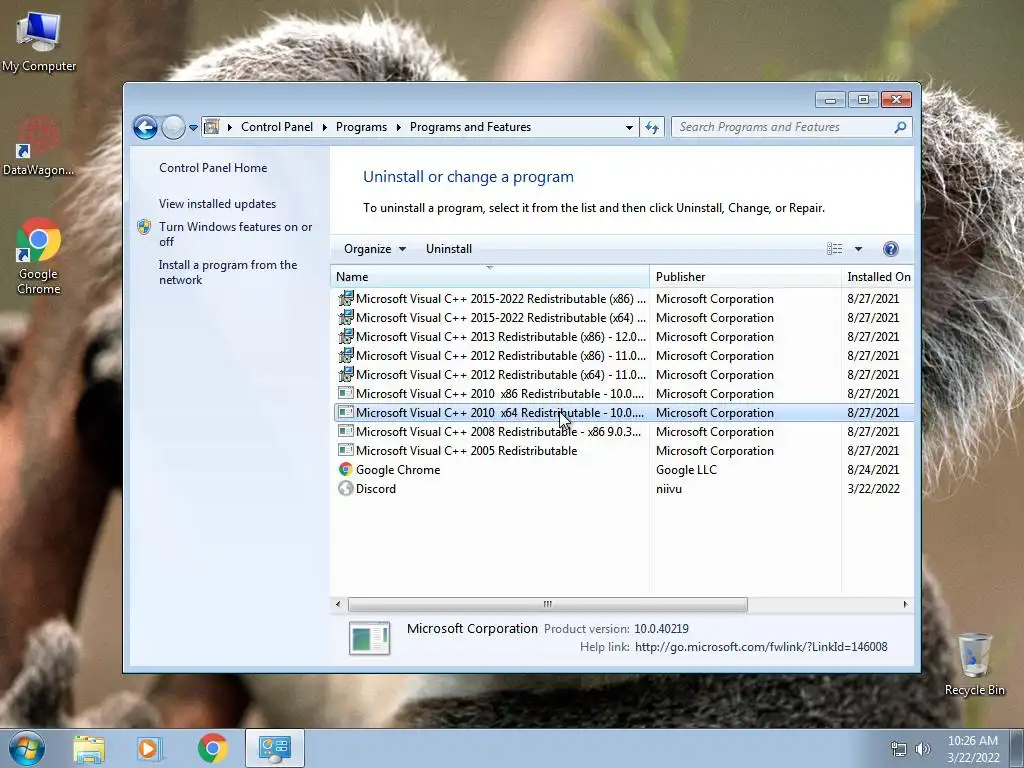
Task: Select Visual C++ 2013 Redistributable (x86) row
Action: tap(623, 336)
